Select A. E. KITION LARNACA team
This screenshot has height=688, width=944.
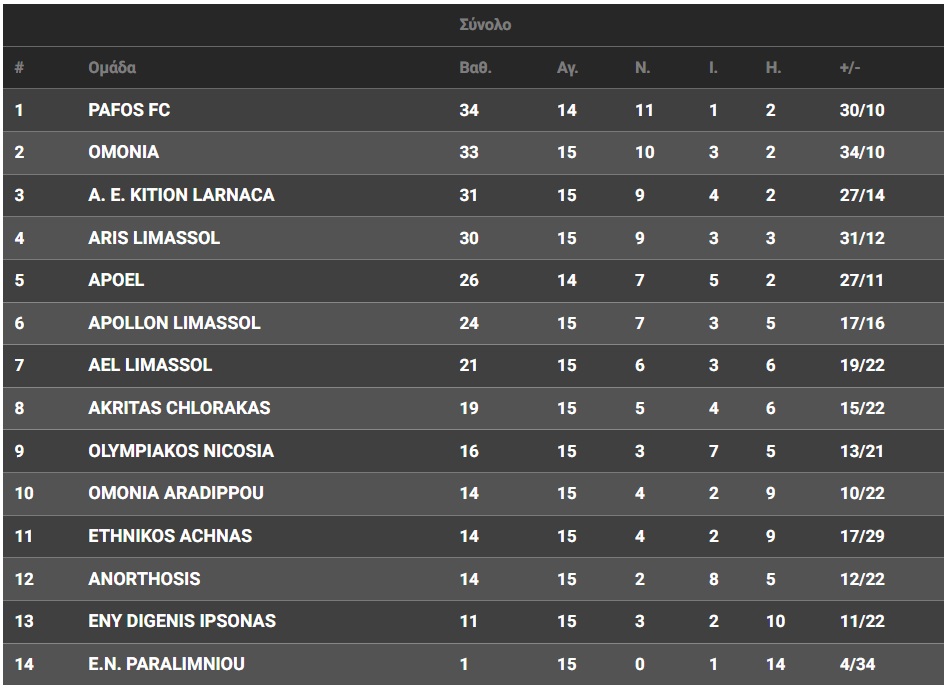(x=181, y=195)
